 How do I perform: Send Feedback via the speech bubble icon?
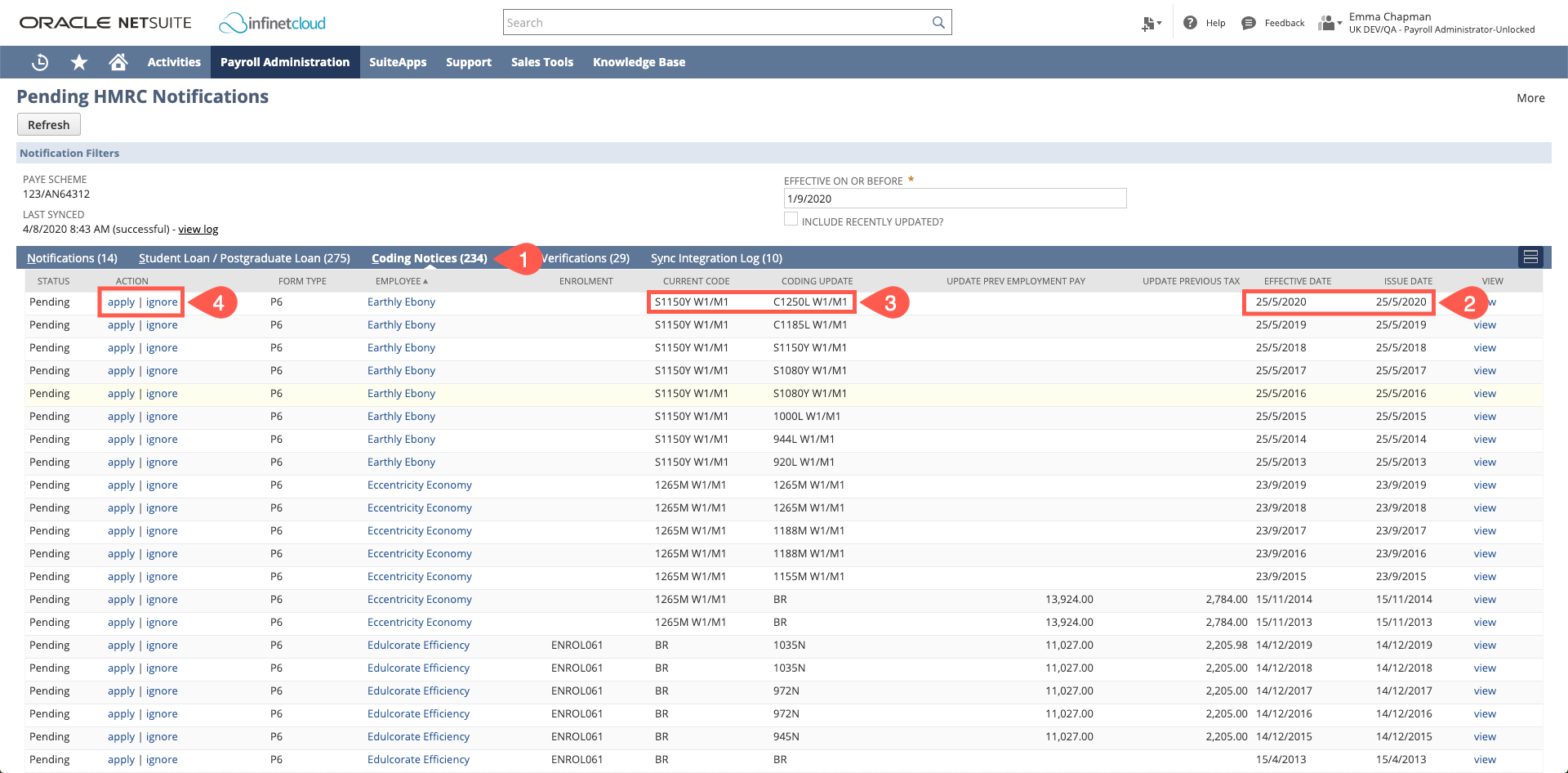click(1248, 22)
